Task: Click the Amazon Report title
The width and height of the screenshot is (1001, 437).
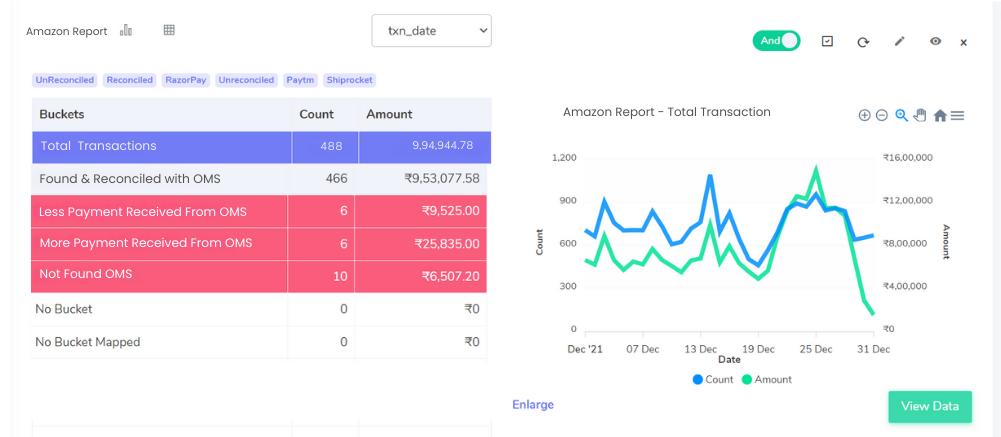Action: pos(67,31)
